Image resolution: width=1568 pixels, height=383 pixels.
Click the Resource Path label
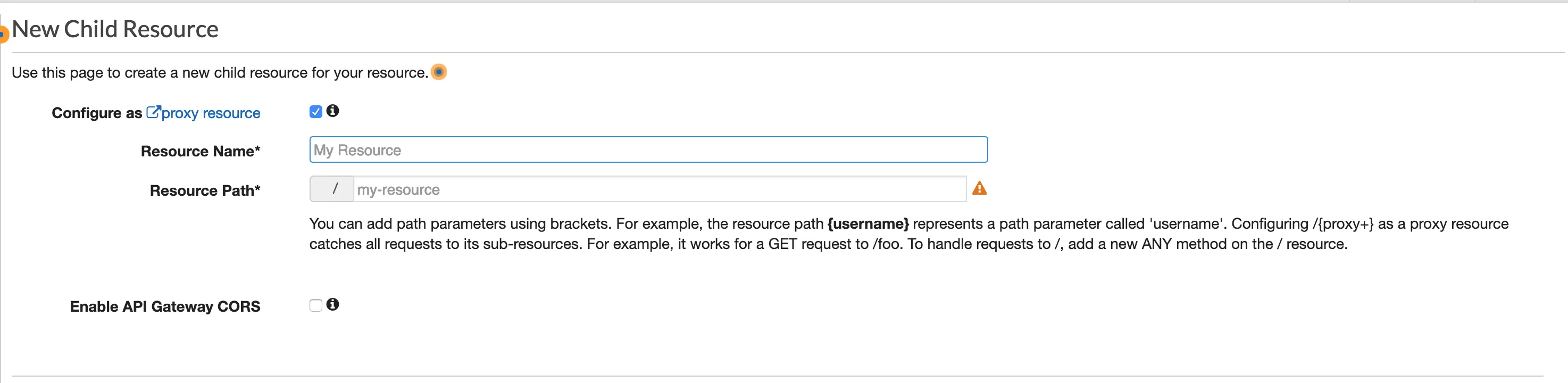(x=205, y=190)
